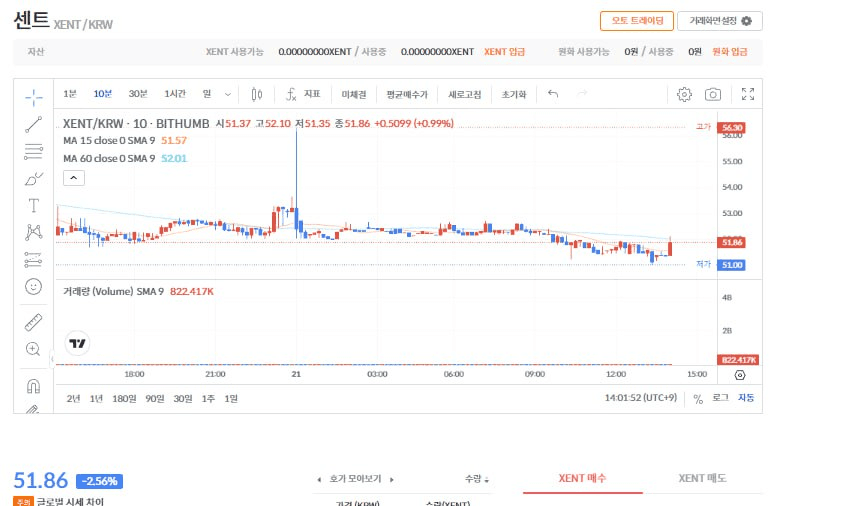
Task: Click the 원화 입금 deposit link
Action: pyautogui.click(x=729, y=52)
